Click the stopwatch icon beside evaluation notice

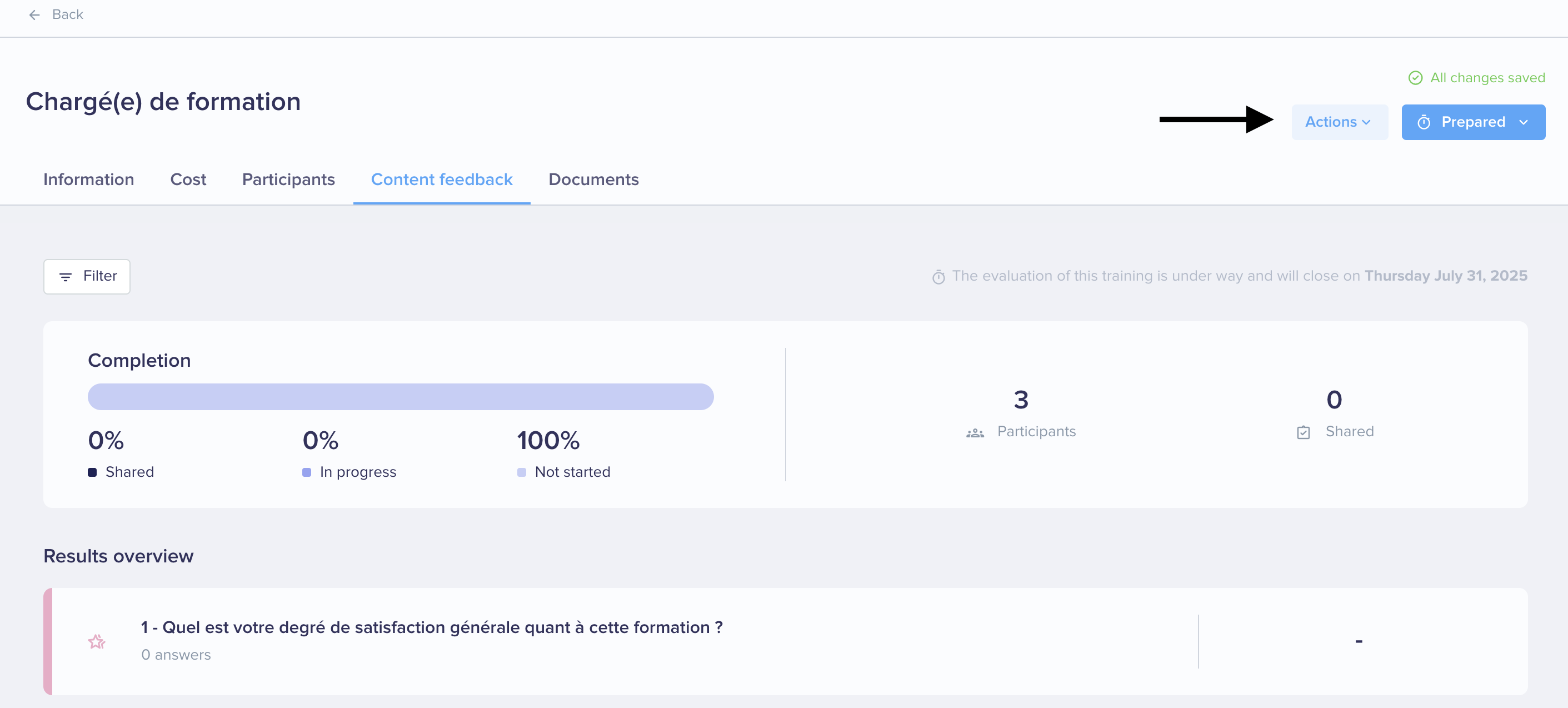tap(938, 277)
